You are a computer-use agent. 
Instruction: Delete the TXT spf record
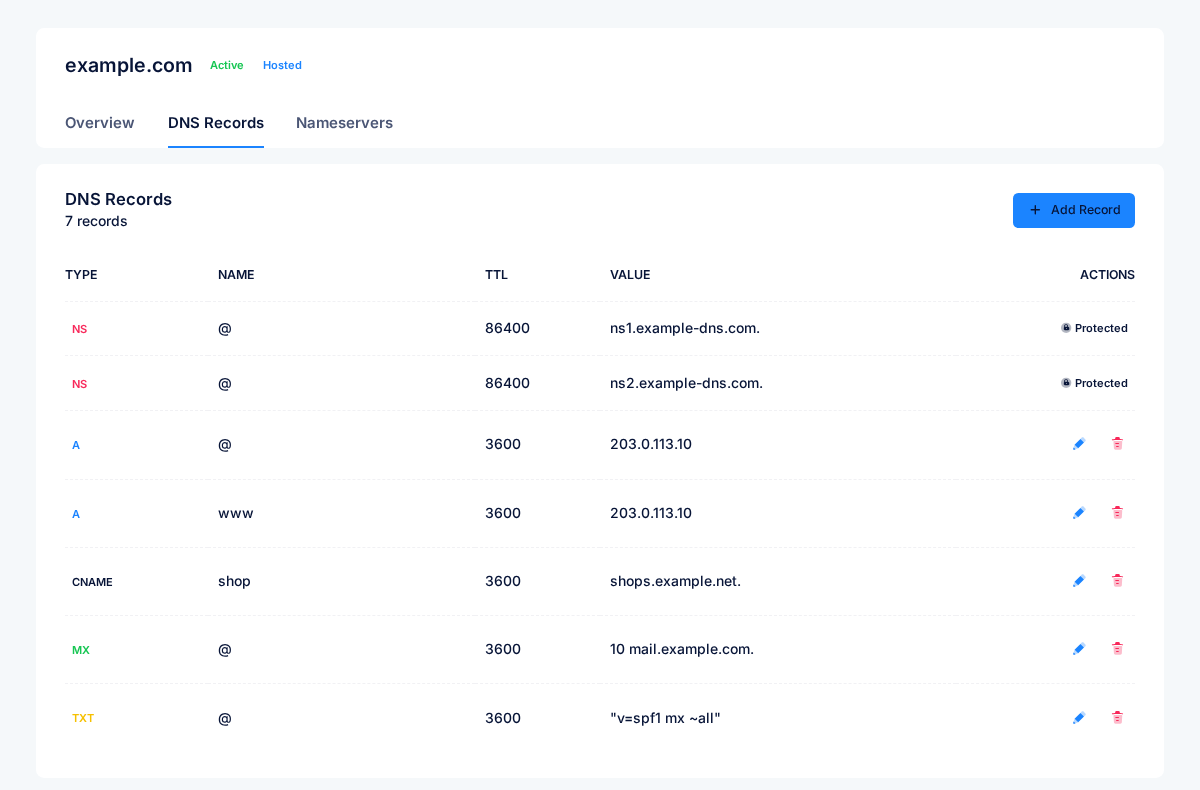tap(1117, 718)
